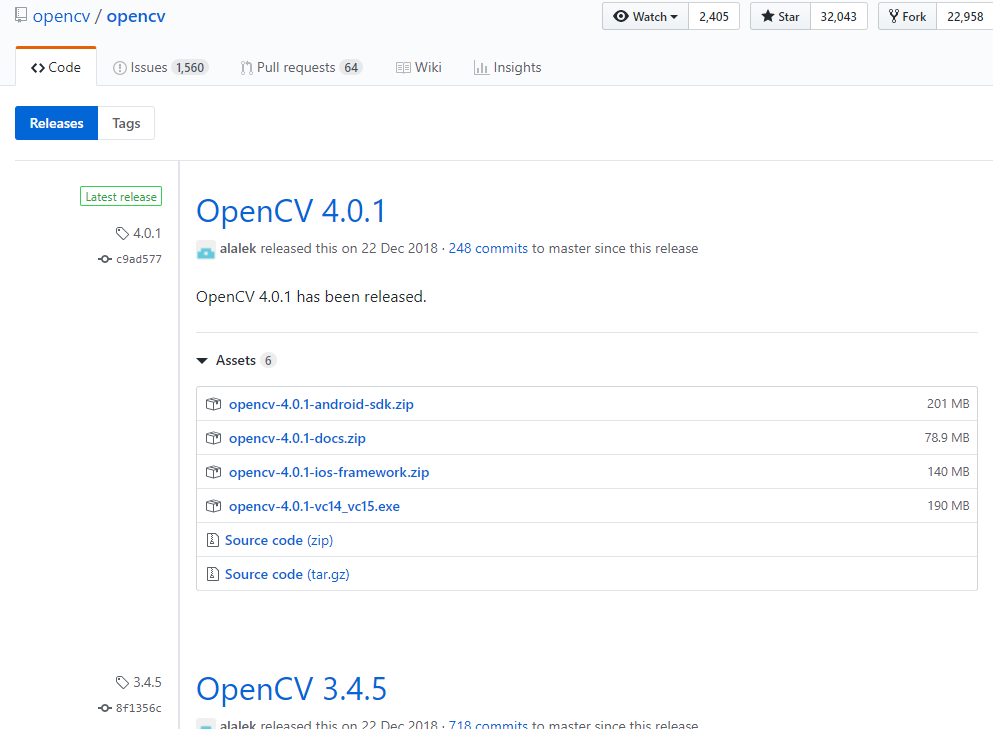993x729 pixels.
Task: Download Source code (tar.gz)
Action: tap(287, 574)
